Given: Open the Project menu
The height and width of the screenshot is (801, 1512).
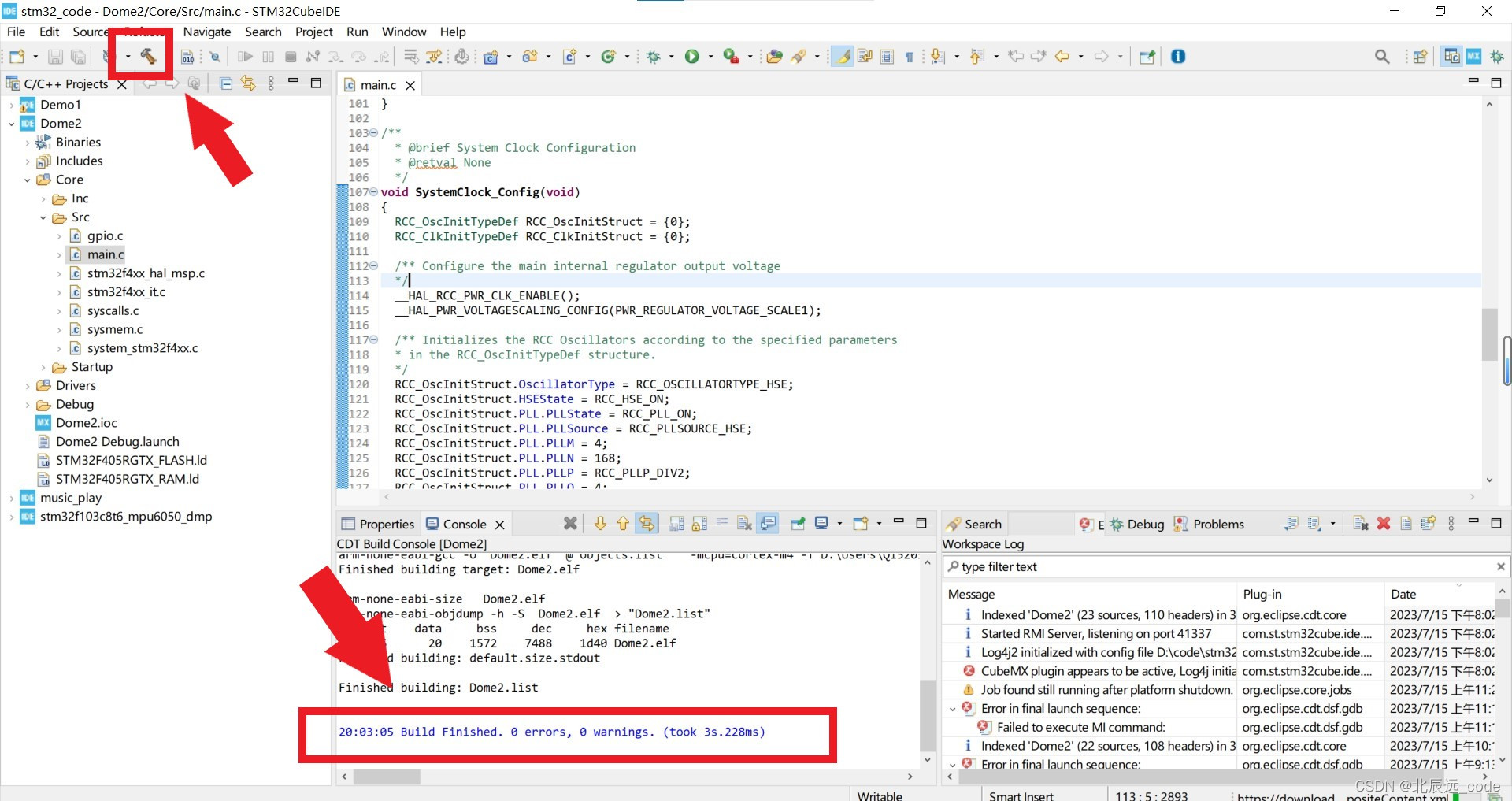Looking at the screenshot, I should click(x=314, y=32).
